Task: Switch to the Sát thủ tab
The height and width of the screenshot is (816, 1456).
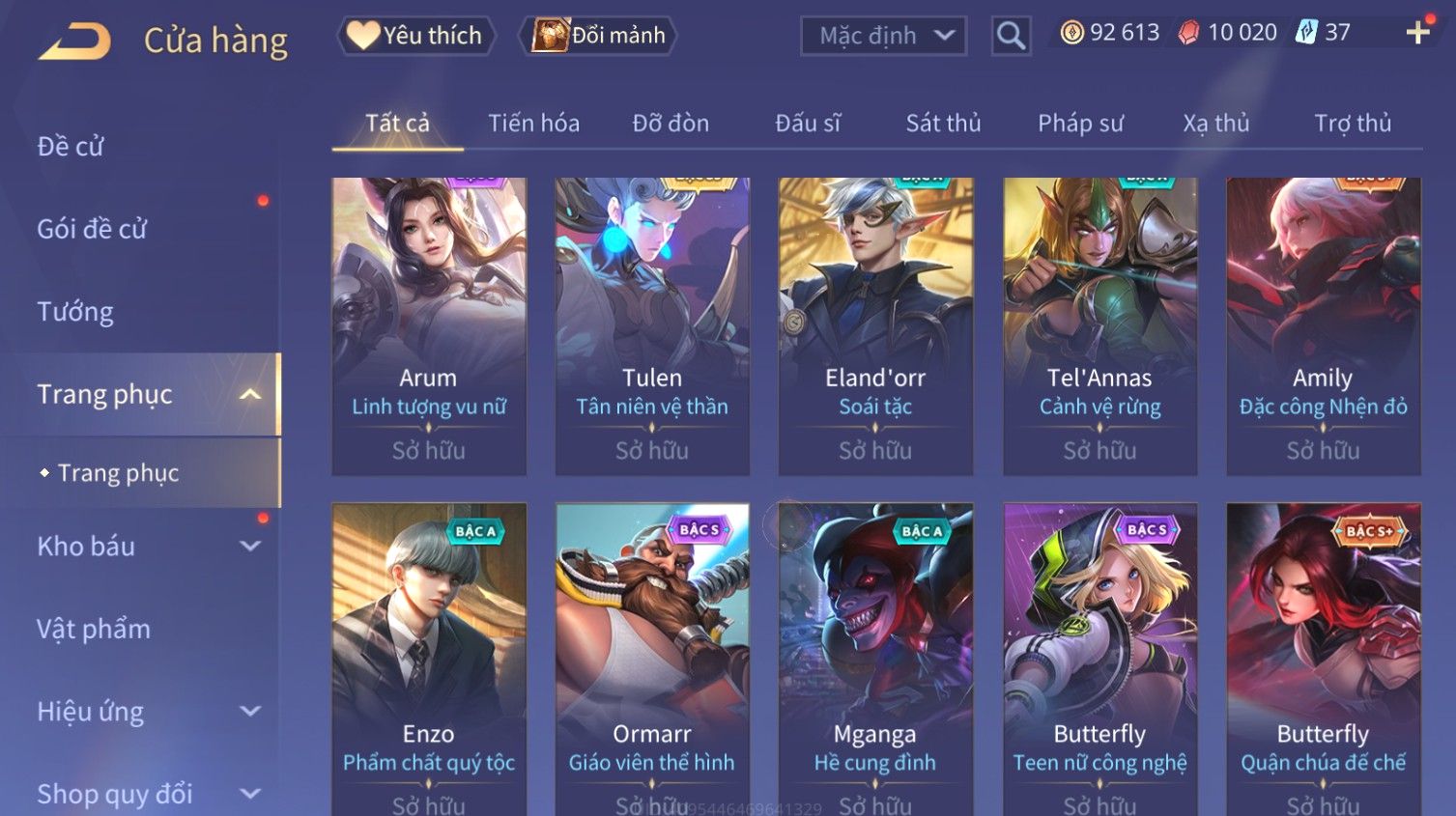Action: [943, 123]
